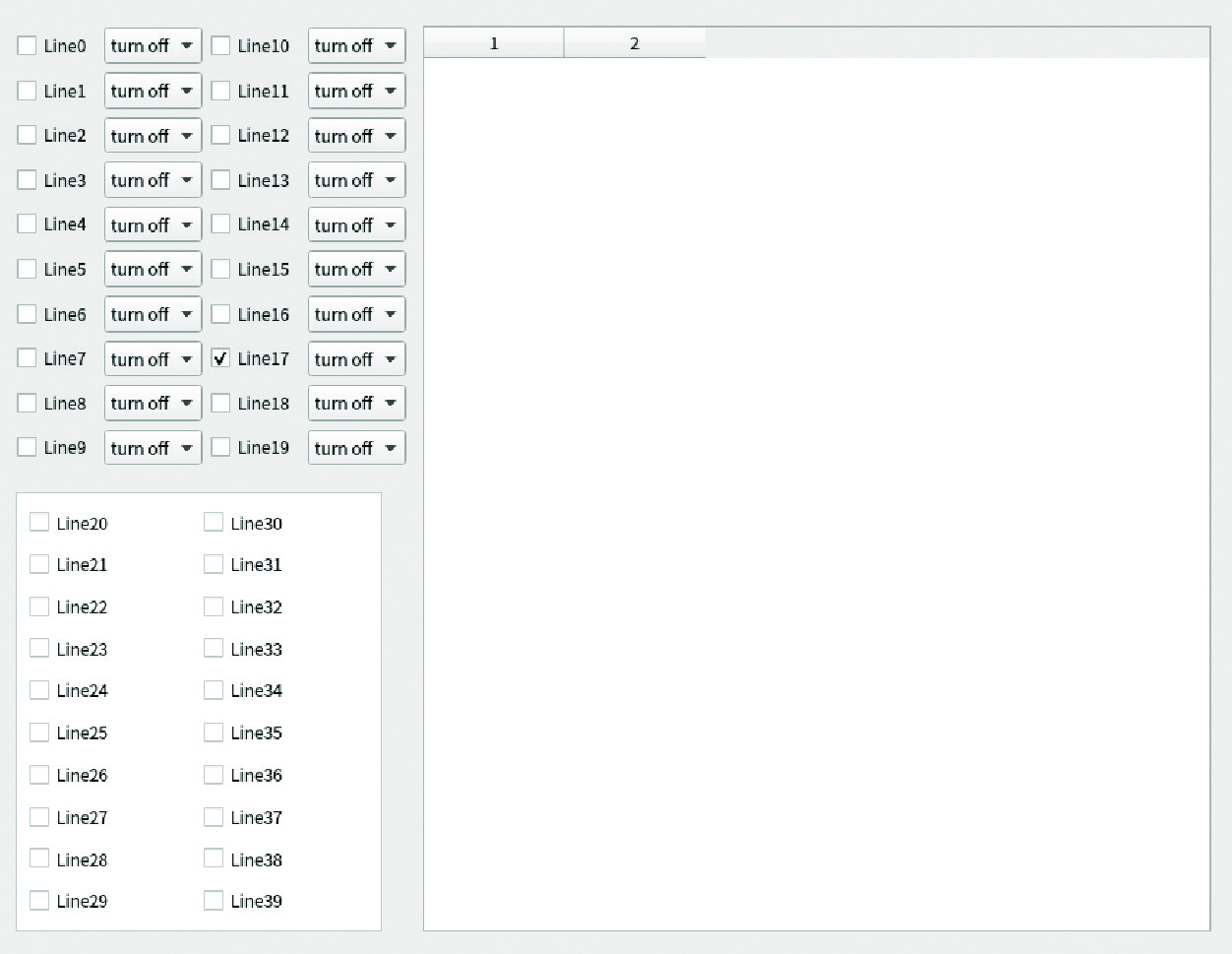The image size is (1232, 954).
Task: Enable the Line30 checkbox
Action: (x=214, y=523)
